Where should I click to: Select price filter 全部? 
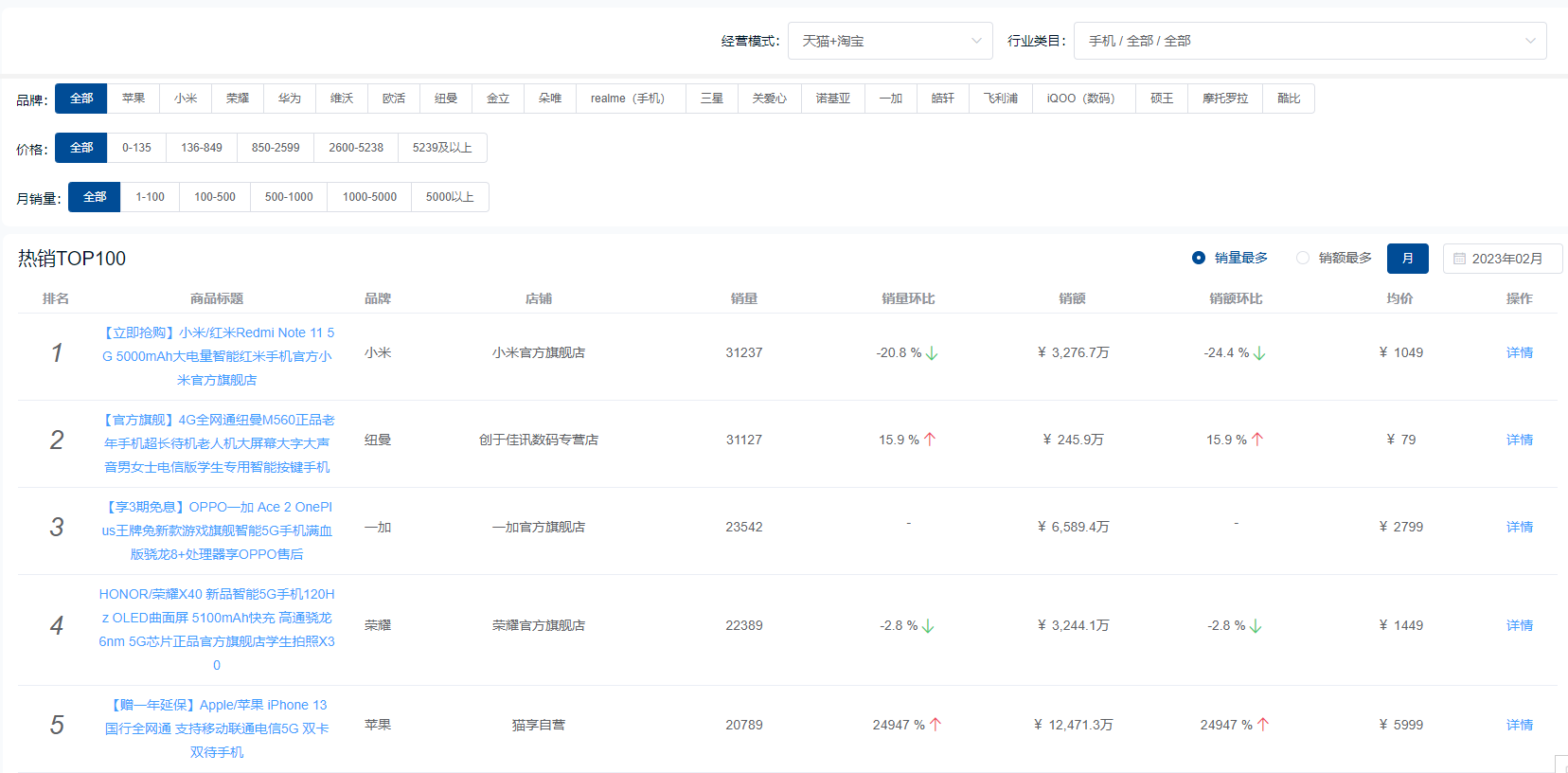pyautogui.click(x=81, y=148)
